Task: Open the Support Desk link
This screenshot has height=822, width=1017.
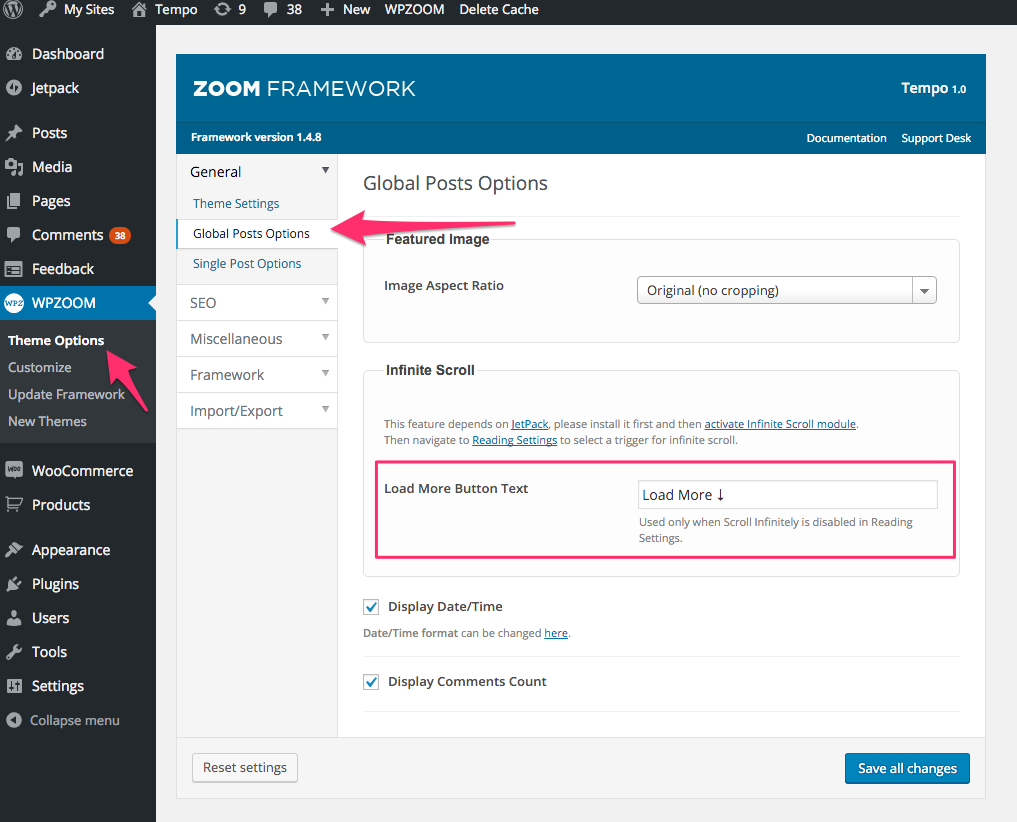Action: [936, 138]
